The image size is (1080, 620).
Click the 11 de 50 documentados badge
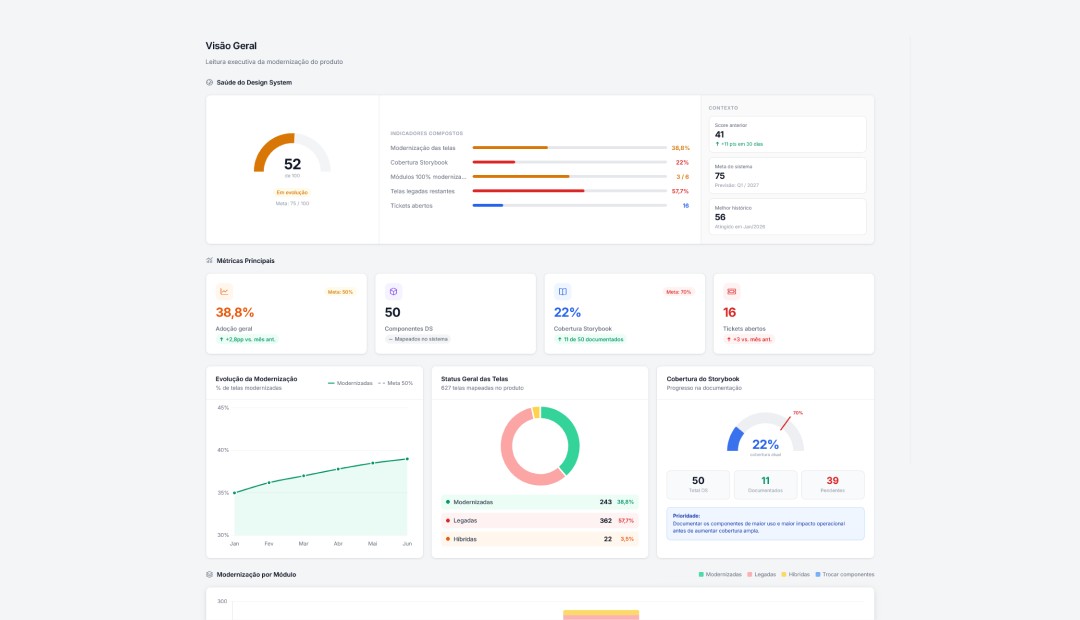coord(590,340)
